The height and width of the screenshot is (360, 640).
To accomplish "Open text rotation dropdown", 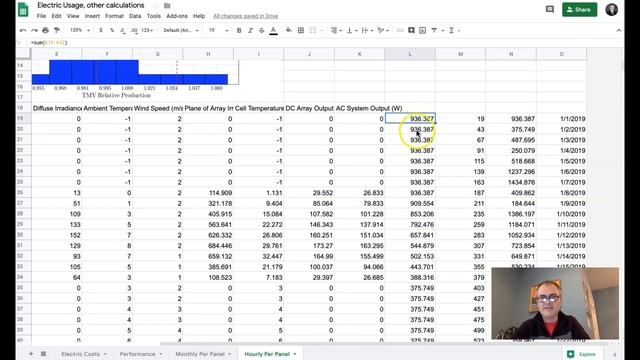I will pos(382,30).
